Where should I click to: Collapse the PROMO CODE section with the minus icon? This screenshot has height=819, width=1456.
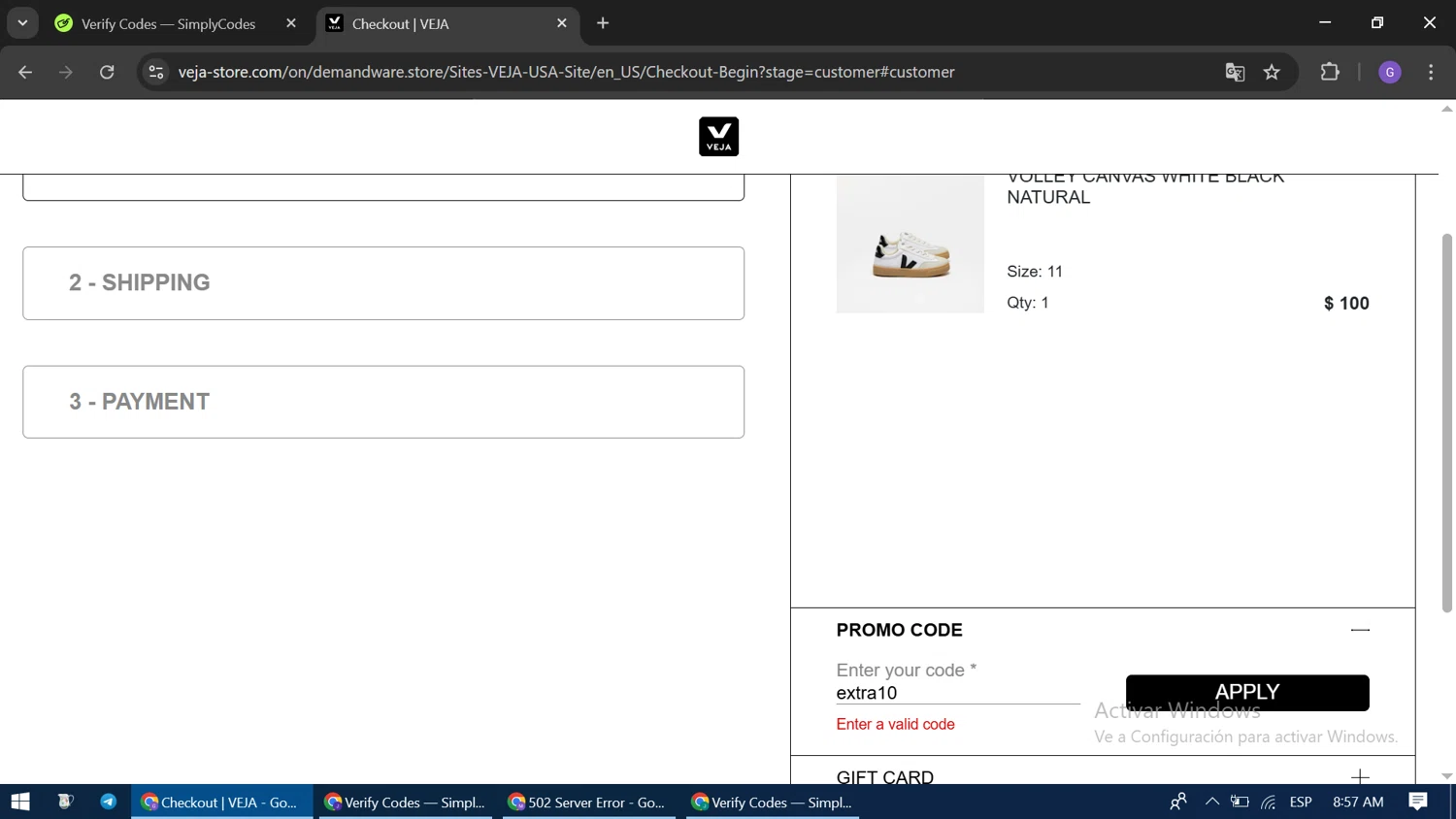(x=1360, y=630)
